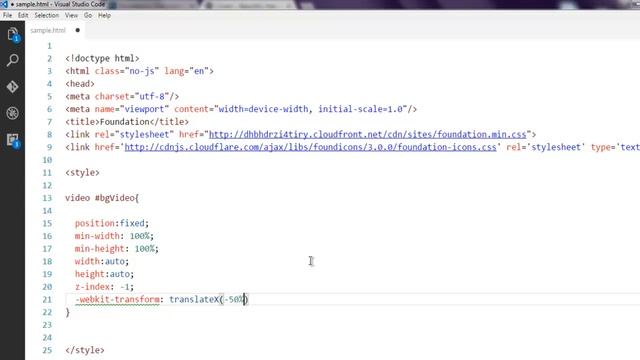Click the html class="no-js" line
Image resolution: width=640 pixels, height=360 pixels.
pyautogui.click(x=139, y=71)
